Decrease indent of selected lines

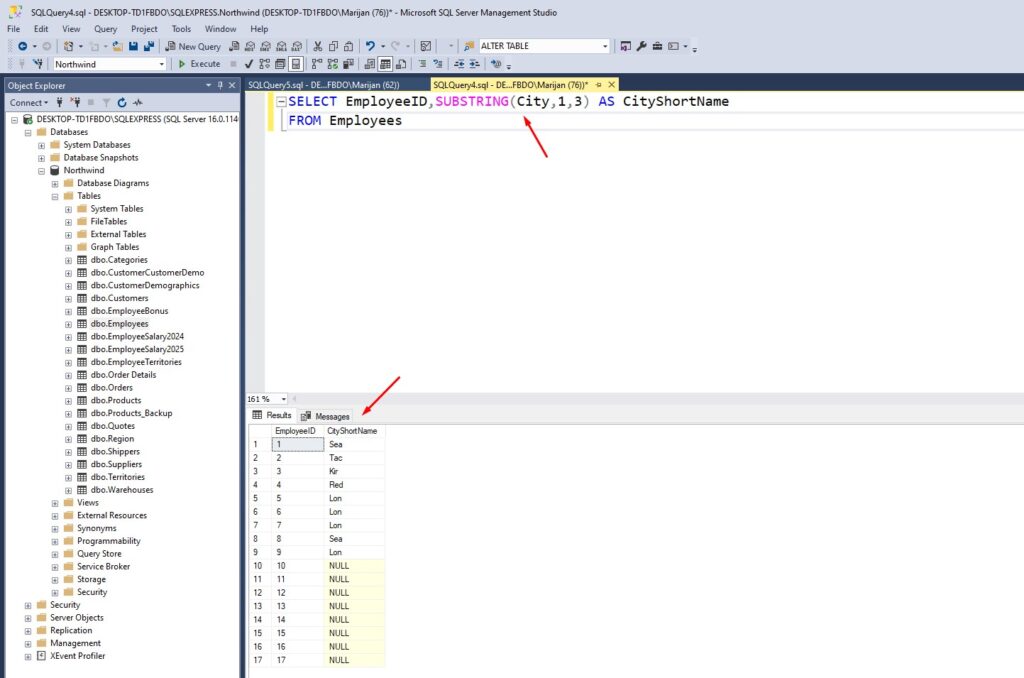[459, 64]
